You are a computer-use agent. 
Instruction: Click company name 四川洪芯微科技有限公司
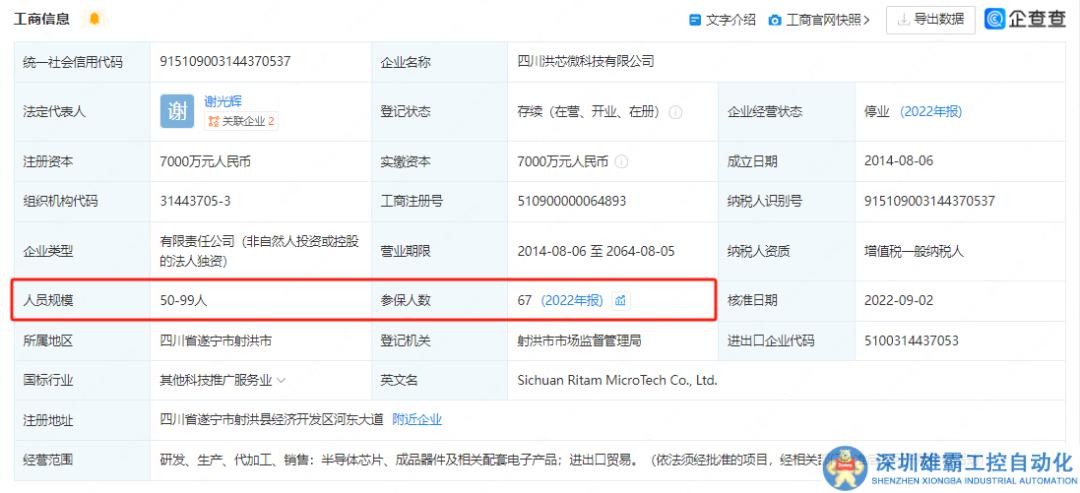(586, 61)
